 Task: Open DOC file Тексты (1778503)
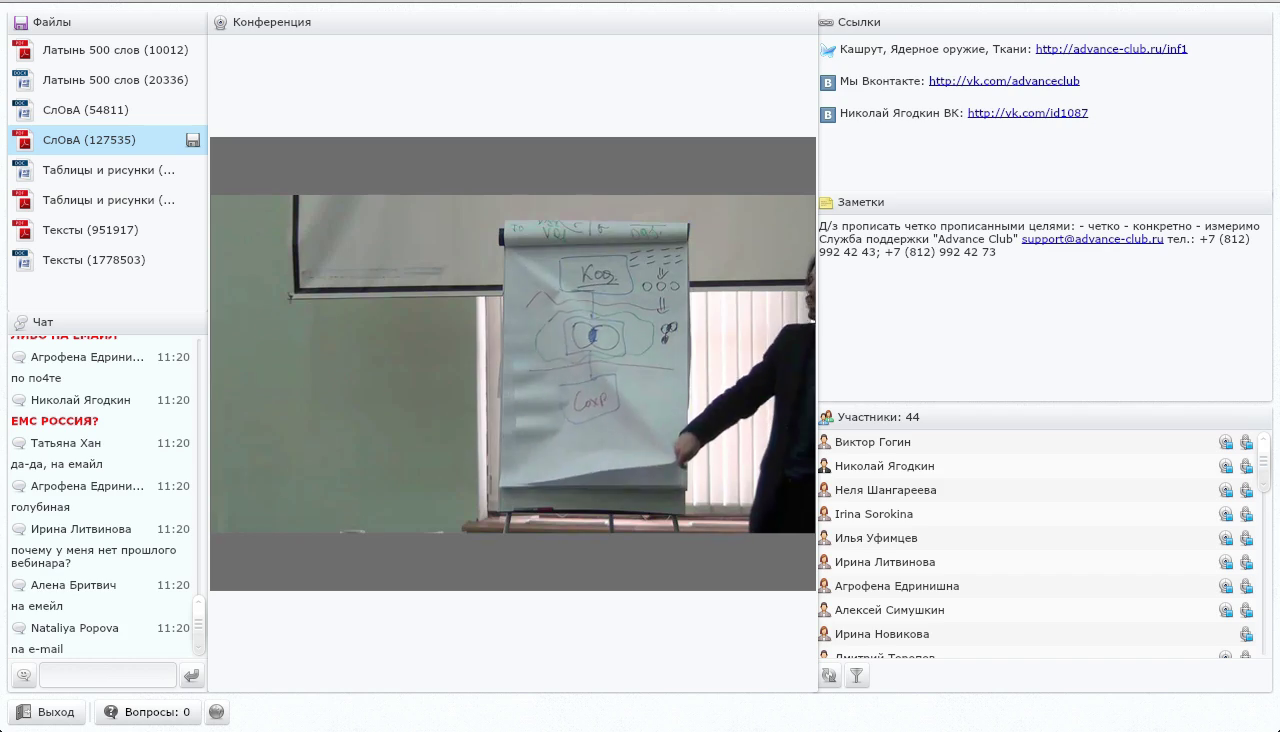(107, 260)
